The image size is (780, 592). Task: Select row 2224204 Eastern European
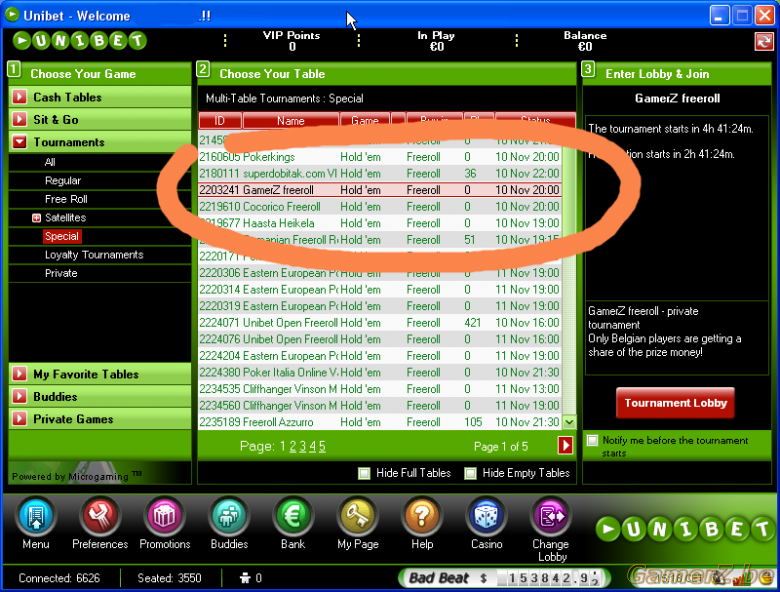tap(380, 356)
